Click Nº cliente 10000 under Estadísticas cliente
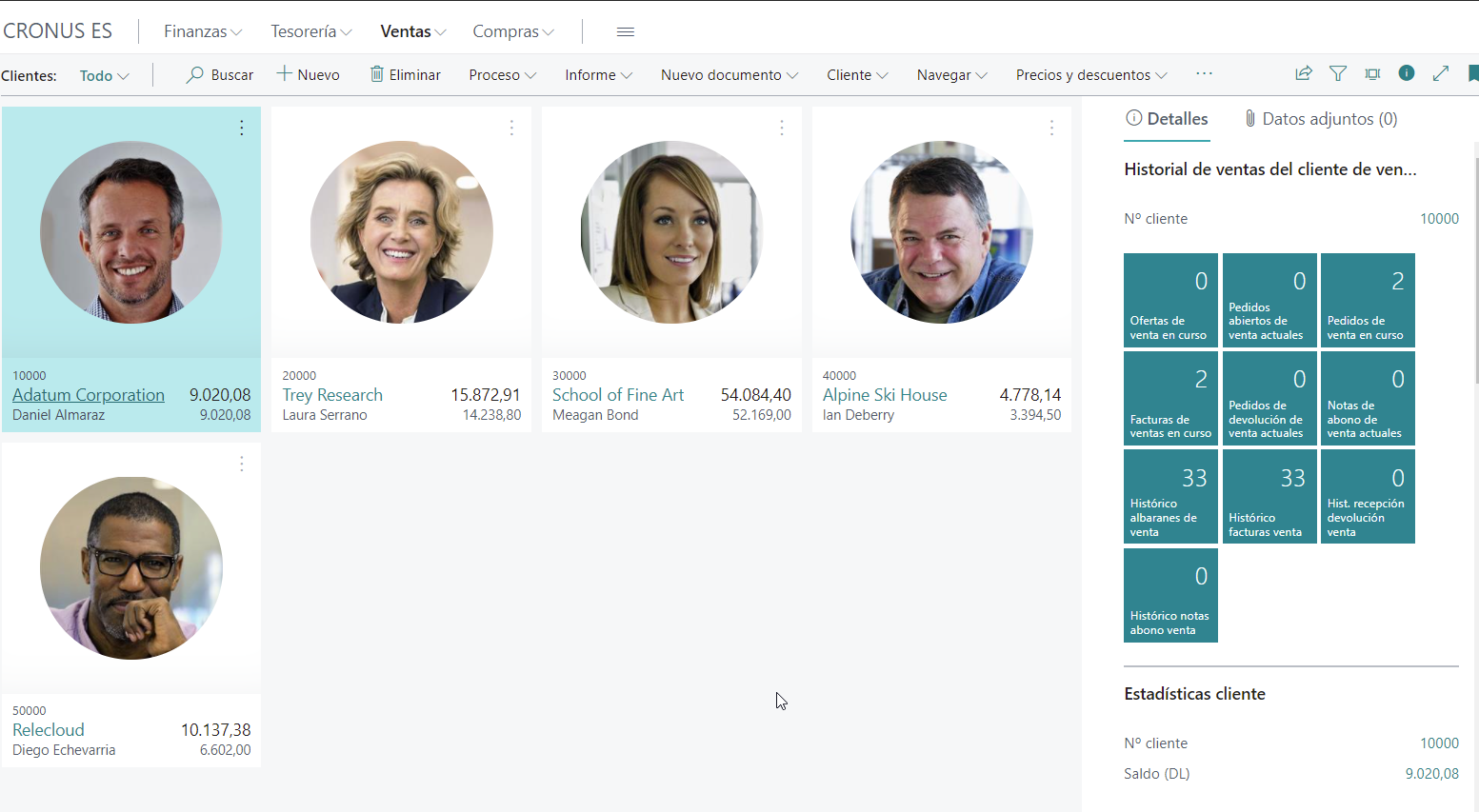Image resolution: width=1479 pixels, height=812 pixels. click(x=1439, y=743)
